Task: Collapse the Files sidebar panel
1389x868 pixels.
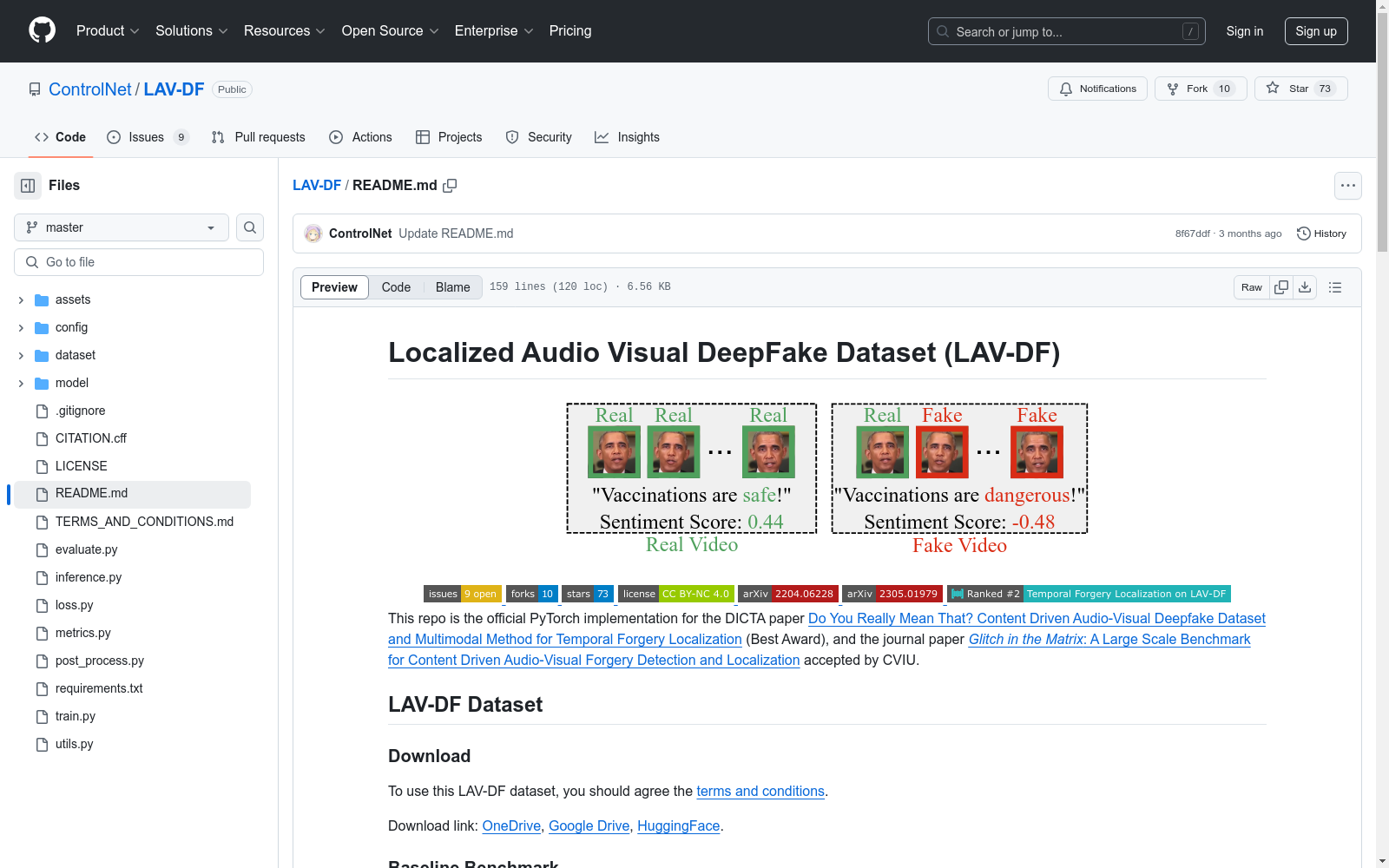Action: [27, 185]
